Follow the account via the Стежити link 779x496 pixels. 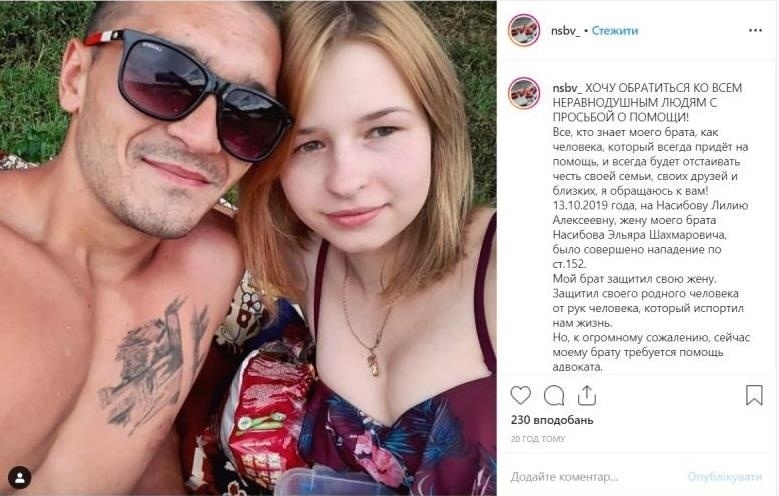click(615, 31)
